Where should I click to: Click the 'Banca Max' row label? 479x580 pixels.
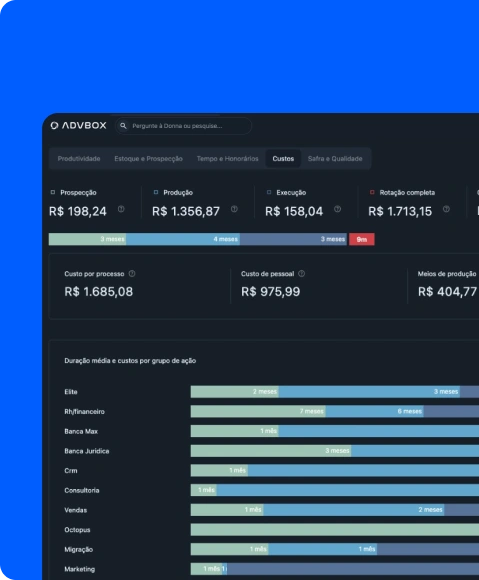pos(81,431)
